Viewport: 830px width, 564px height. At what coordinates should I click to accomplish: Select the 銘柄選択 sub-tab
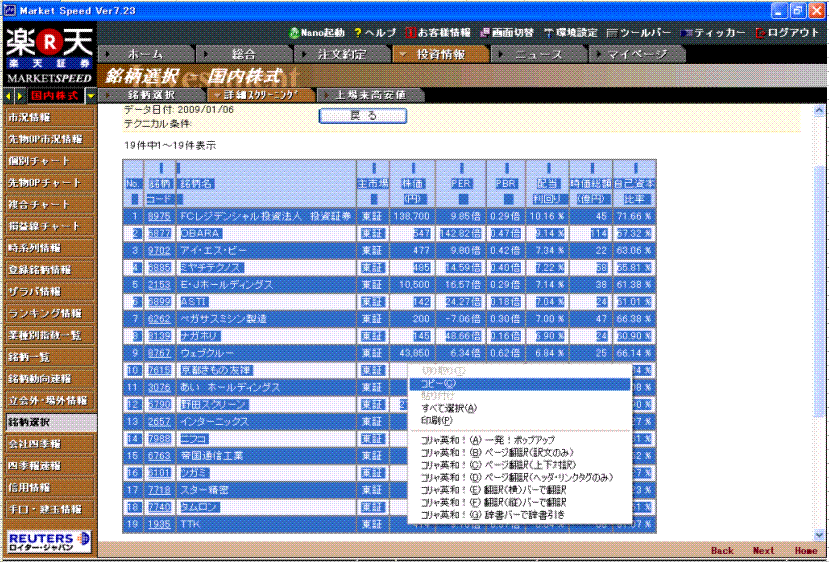click(x=151, y=95)
